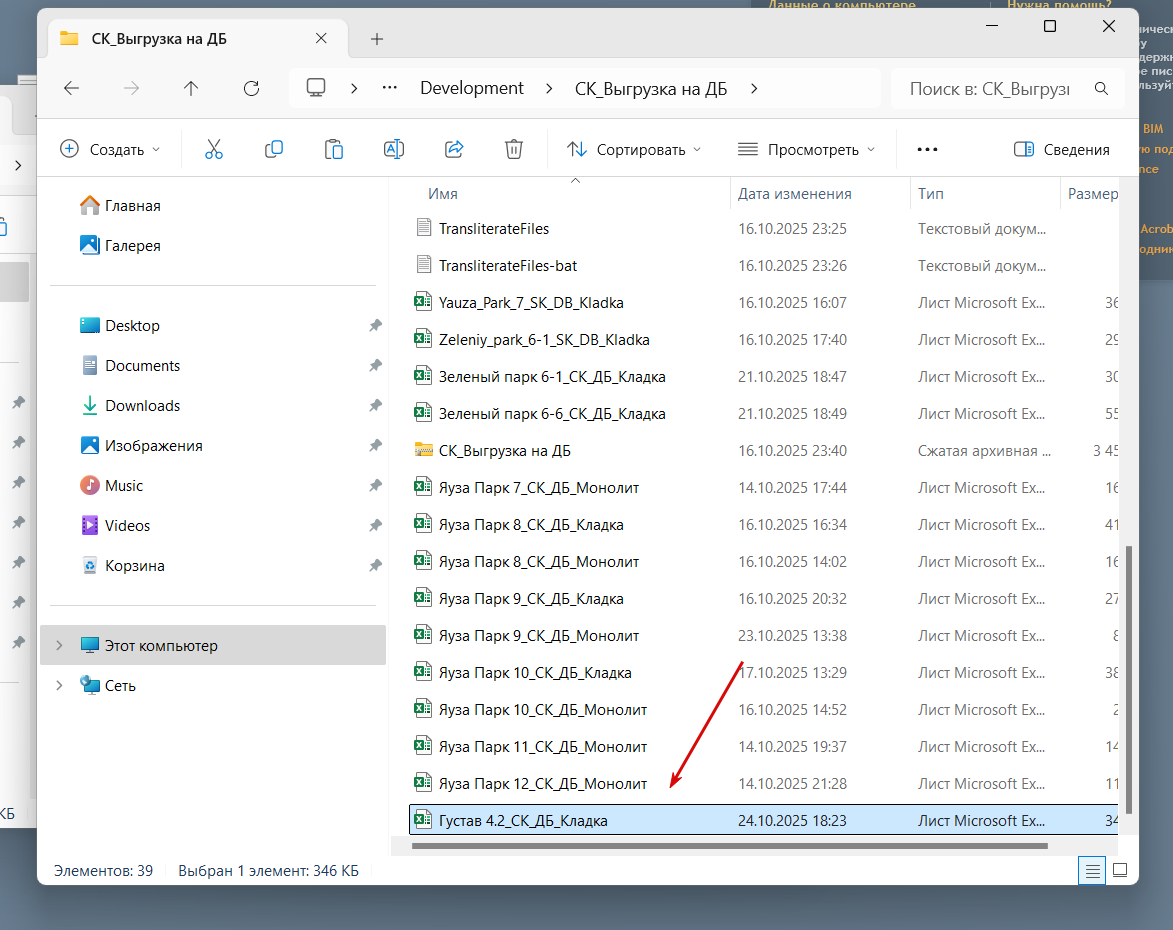1173x930 pixels.
Task: Click the vertical scrollbar of file list
Action: click(1129, 679)
